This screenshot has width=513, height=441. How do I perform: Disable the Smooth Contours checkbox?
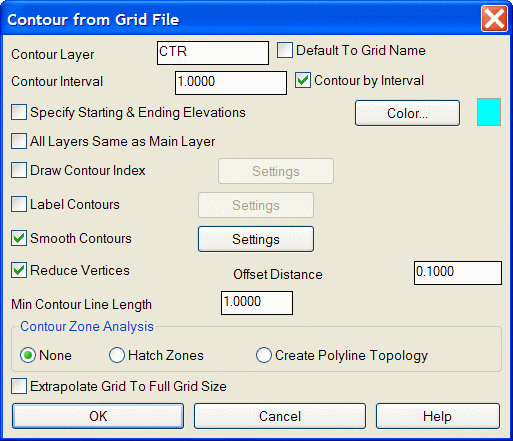[x=19, y=238]
